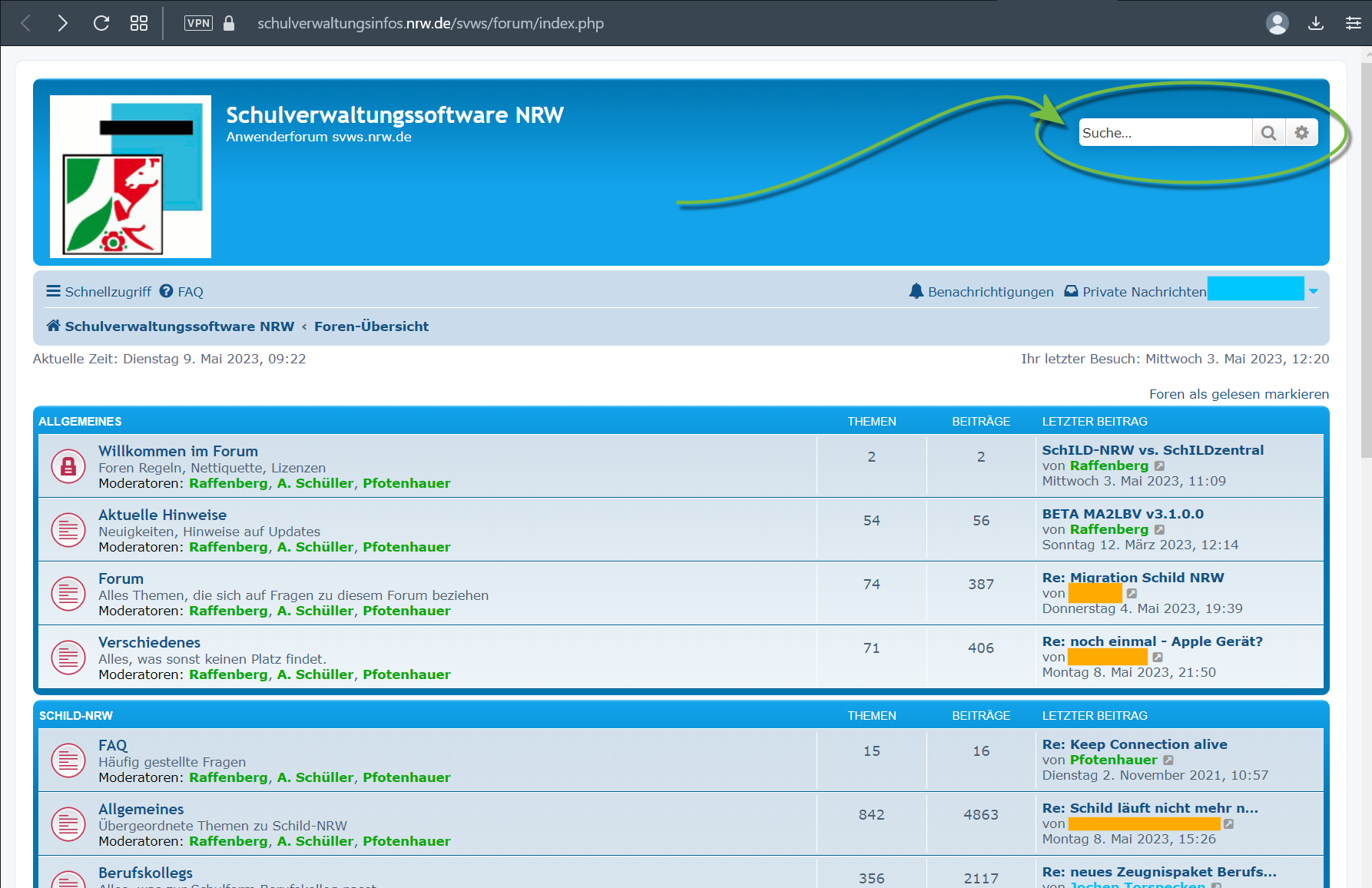
Task: View latest post icon in Forum row
Action: pyautogui.click(x=1132, y=594)
